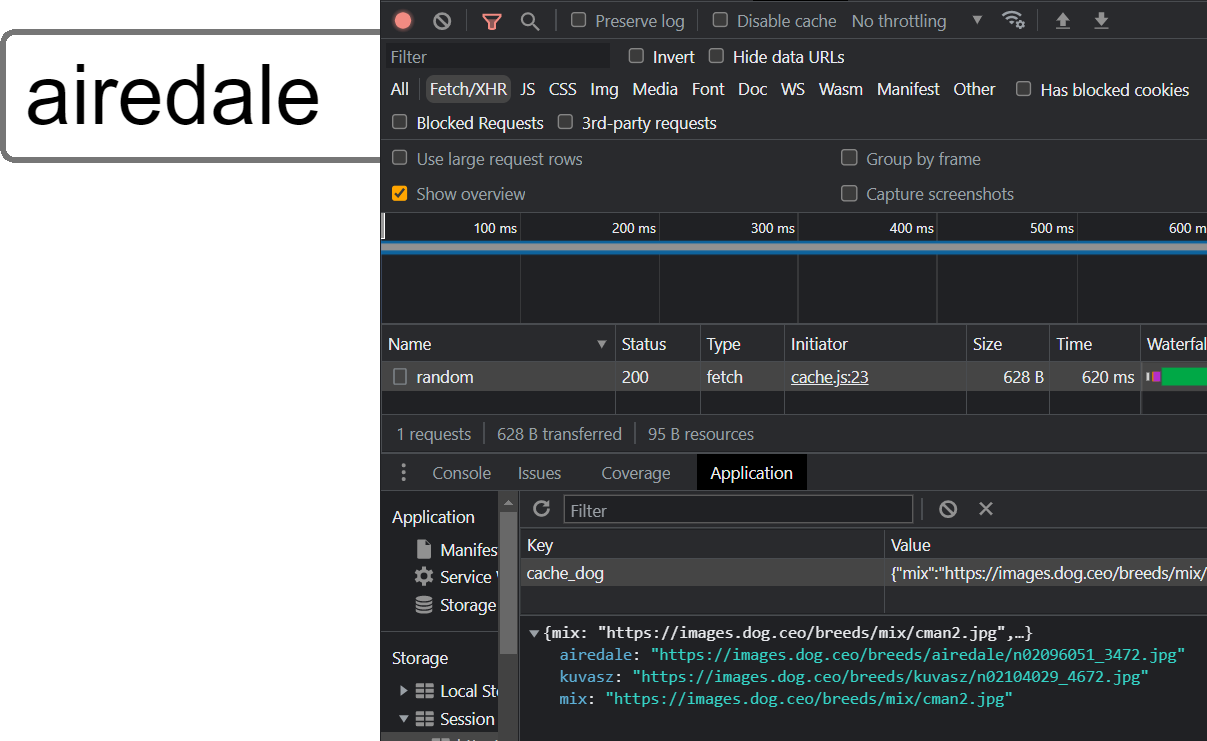This screenshot has width=1207, height=741.
Task: Select the Manifest file icon item
Action: (x=456, y=549)
